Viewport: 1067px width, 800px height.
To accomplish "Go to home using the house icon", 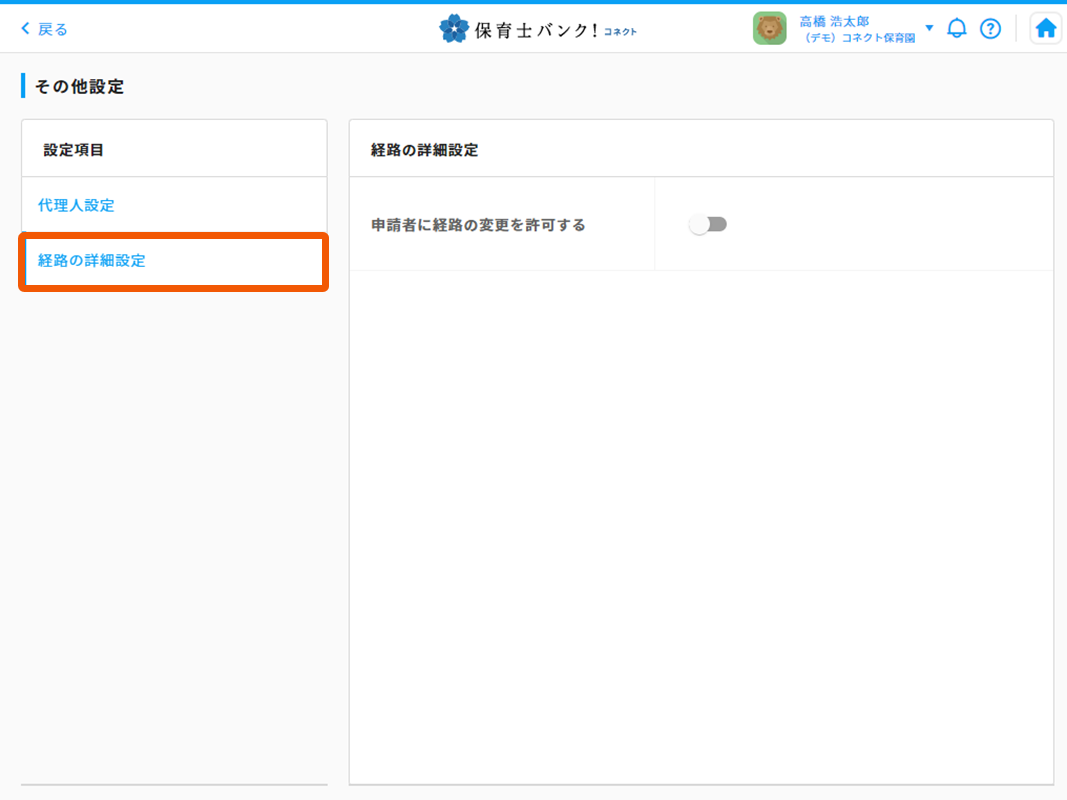I will tap(1046, 29).
